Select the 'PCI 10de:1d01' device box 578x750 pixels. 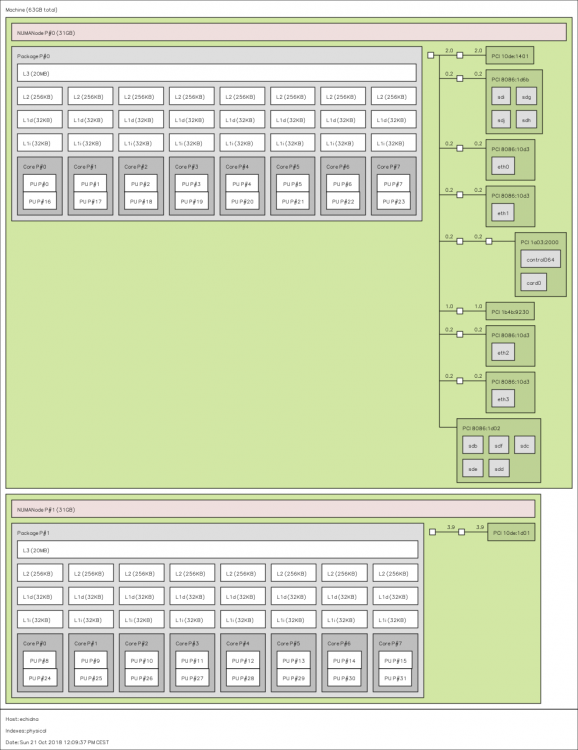(511, 532)
